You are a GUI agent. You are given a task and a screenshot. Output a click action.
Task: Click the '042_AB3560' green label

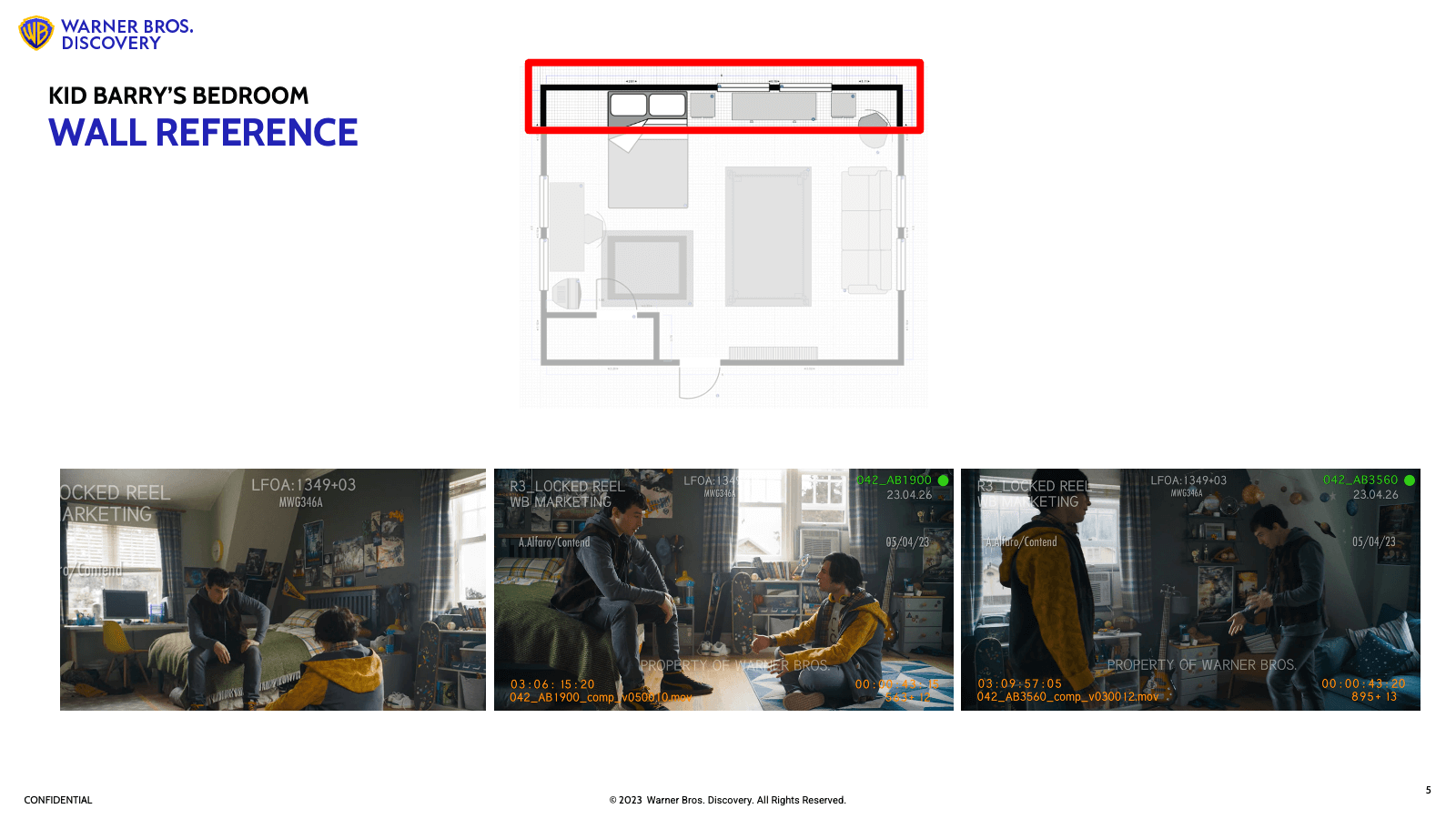tap(1360, 480)
